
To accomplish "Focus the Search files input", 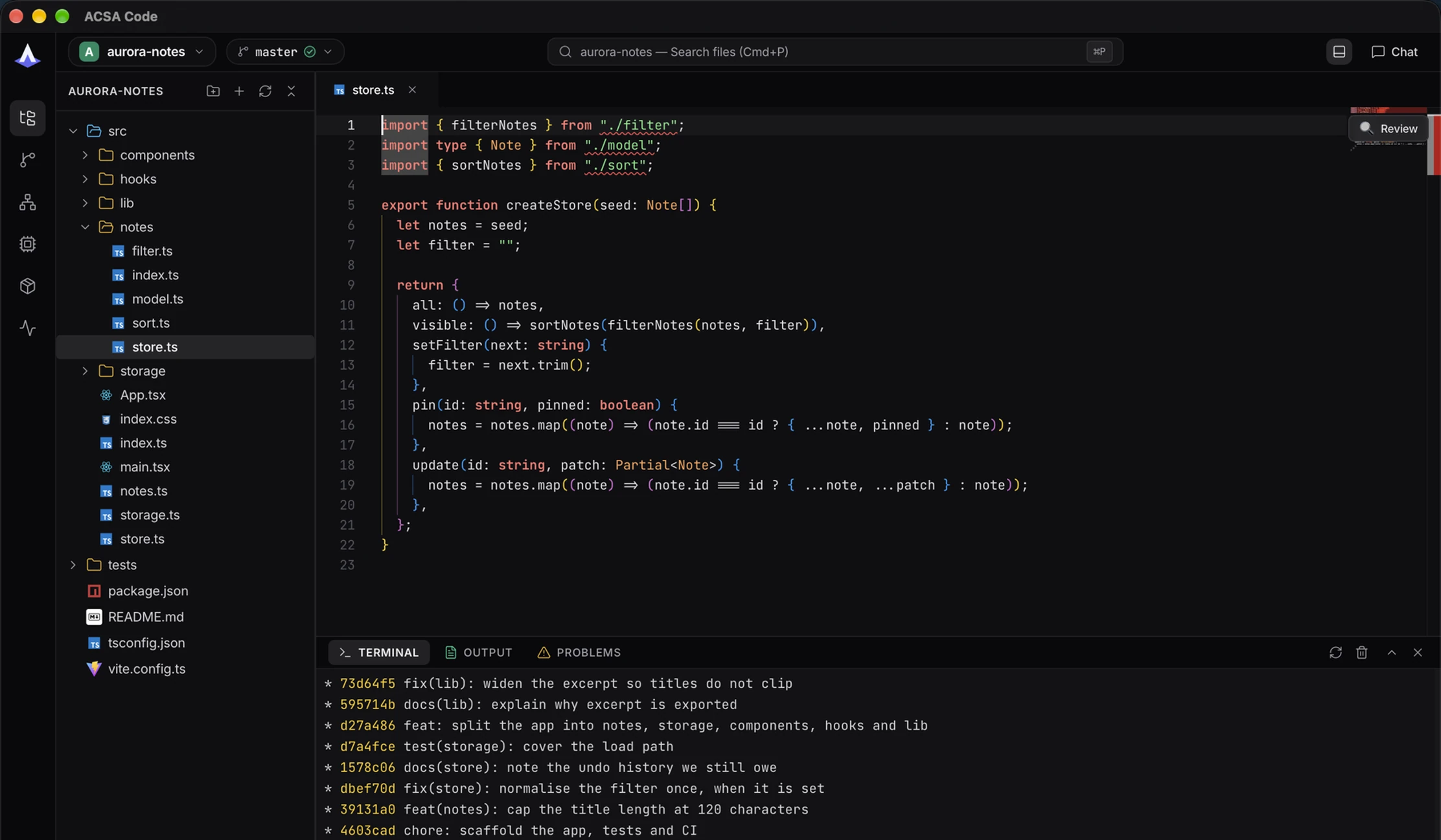I will (x=835, y=52).
